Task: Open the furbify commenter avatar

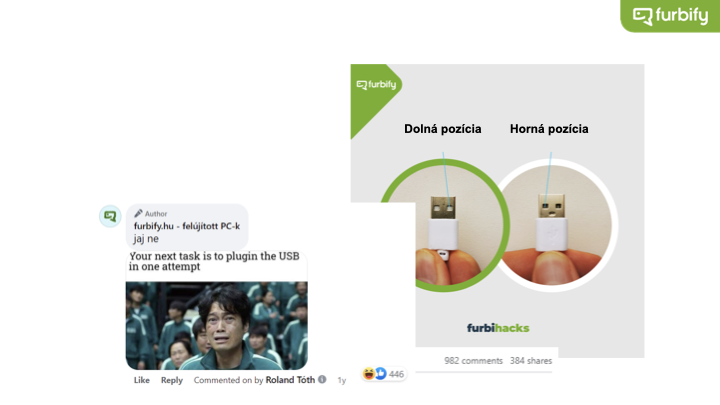Action: tap(110, 216)
